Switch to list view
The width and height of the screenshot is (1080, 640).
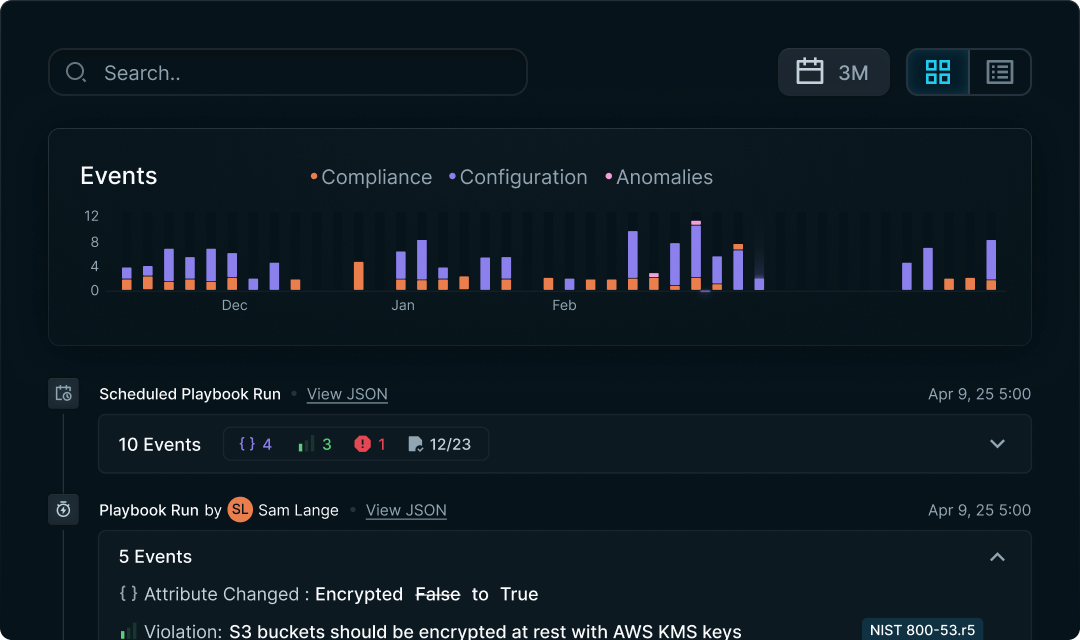click(999, 72)
